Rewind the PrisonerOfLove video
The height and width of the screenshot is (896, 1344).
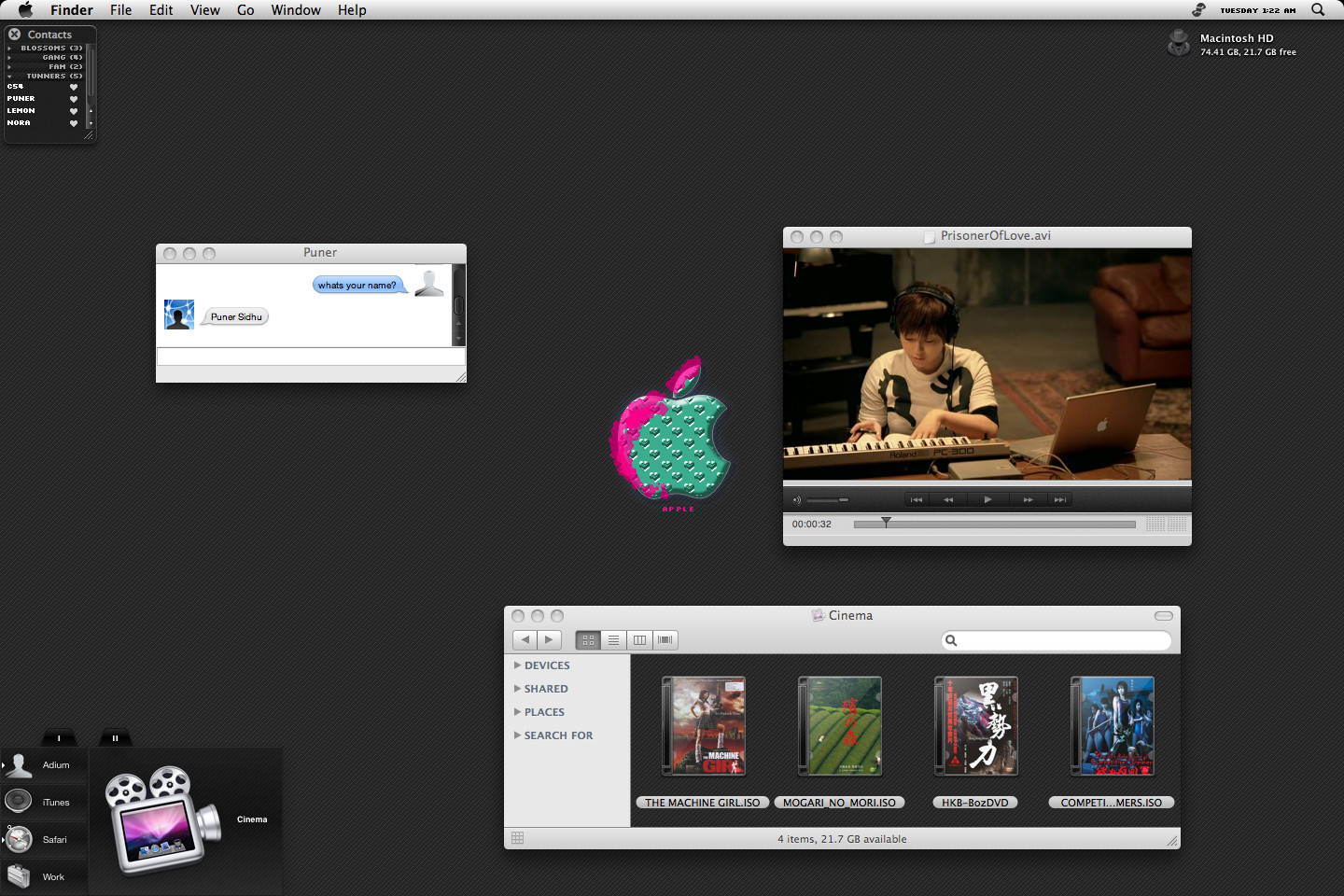coord(948,499)
